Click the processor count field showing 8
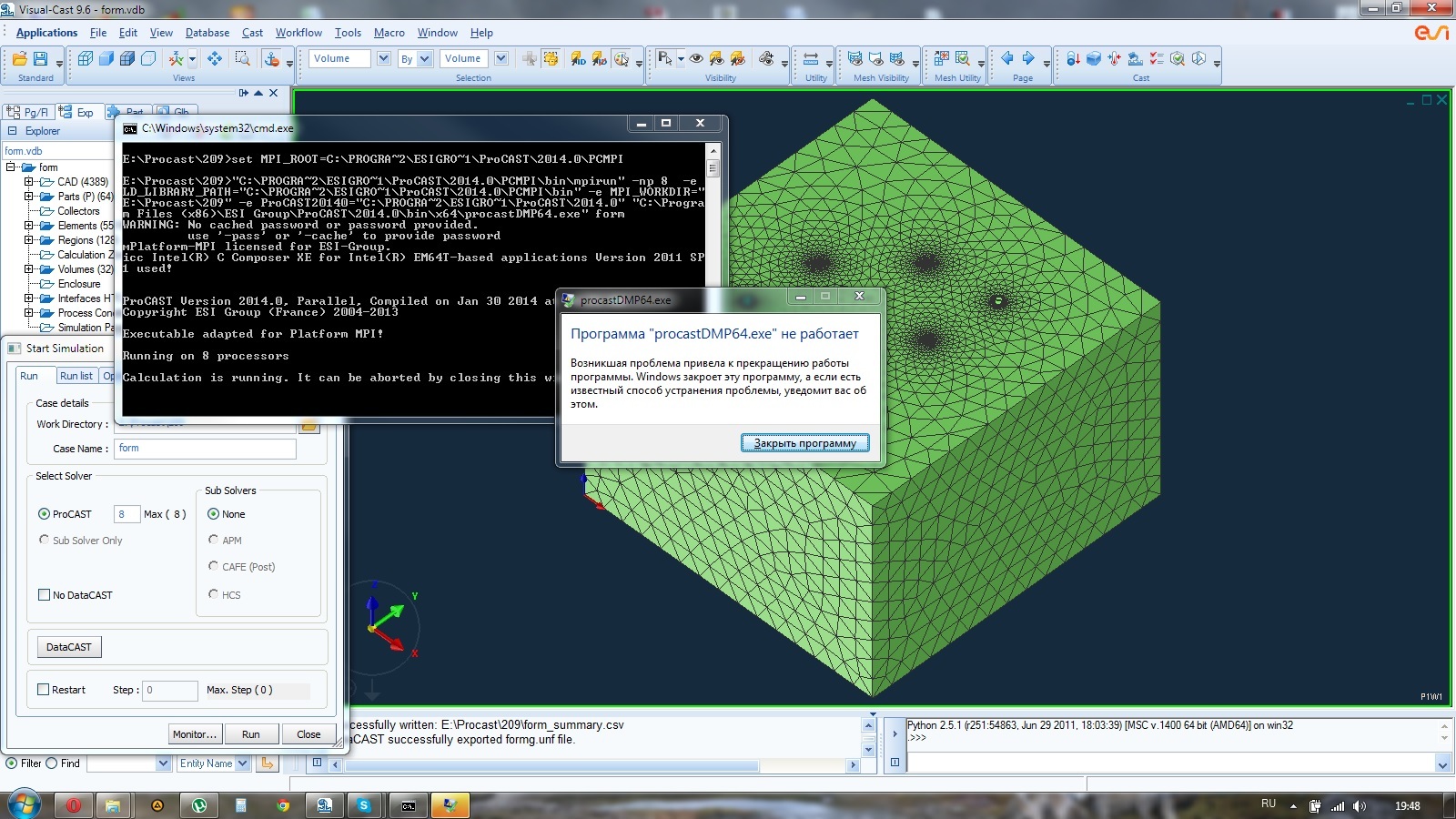Screen dimensions: 1456x819 point(126,514)
